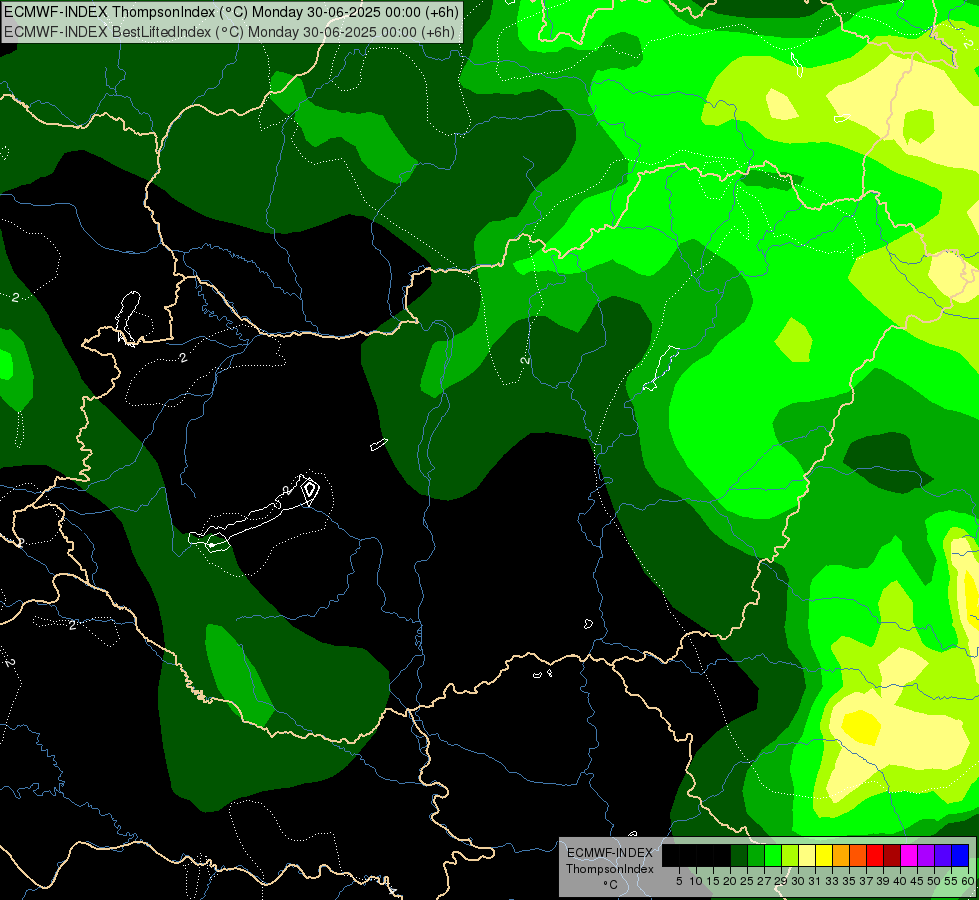
Task: Click the medium green 25-27 legend swatch
Action: [x=756, y=855]
